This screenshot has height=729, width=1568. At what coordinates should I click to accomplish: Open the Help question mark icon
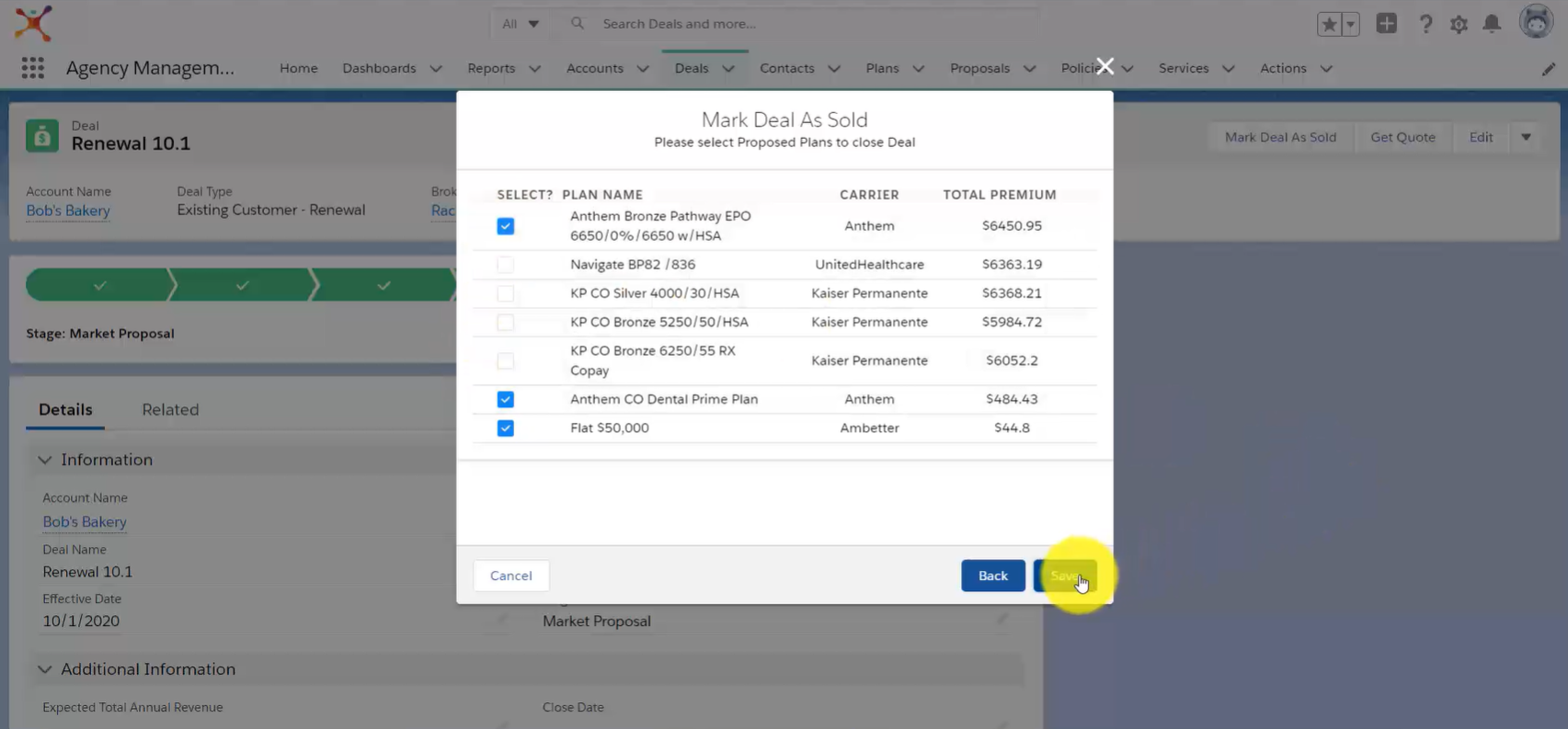[1425, 24]
